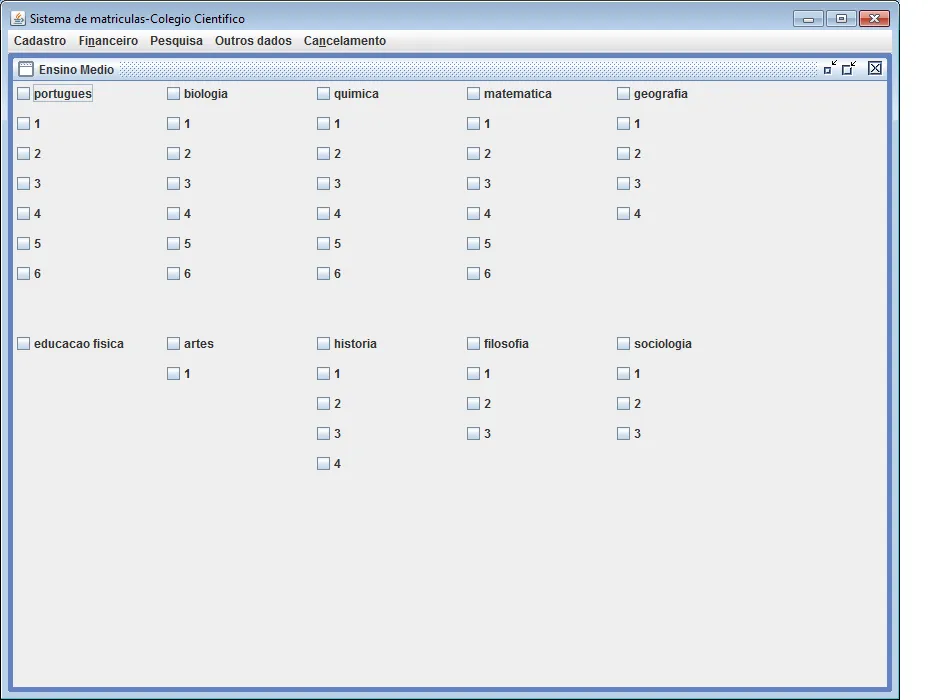Select checkbox 2 under filosofia
This screenshot has height=700, width=938.
point(473,403)
